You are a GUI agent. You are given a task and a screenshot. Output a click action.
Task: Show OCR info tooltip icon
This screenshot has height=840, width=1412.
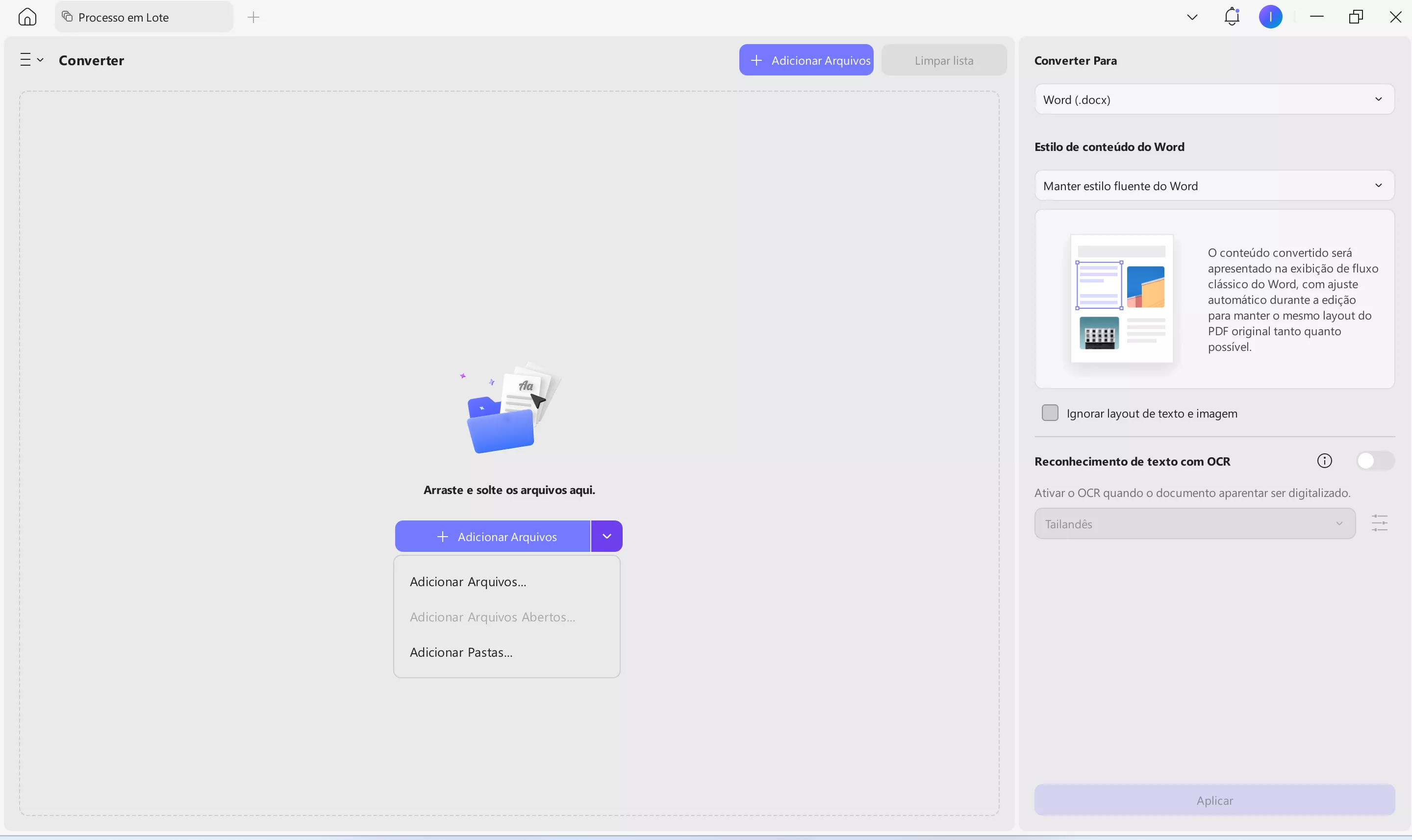[1324, 461]
